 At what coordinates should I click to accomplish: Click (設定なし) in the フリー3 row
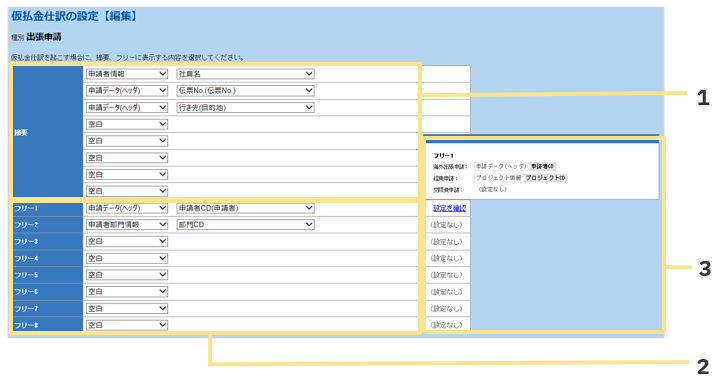(x=446, y=242)
